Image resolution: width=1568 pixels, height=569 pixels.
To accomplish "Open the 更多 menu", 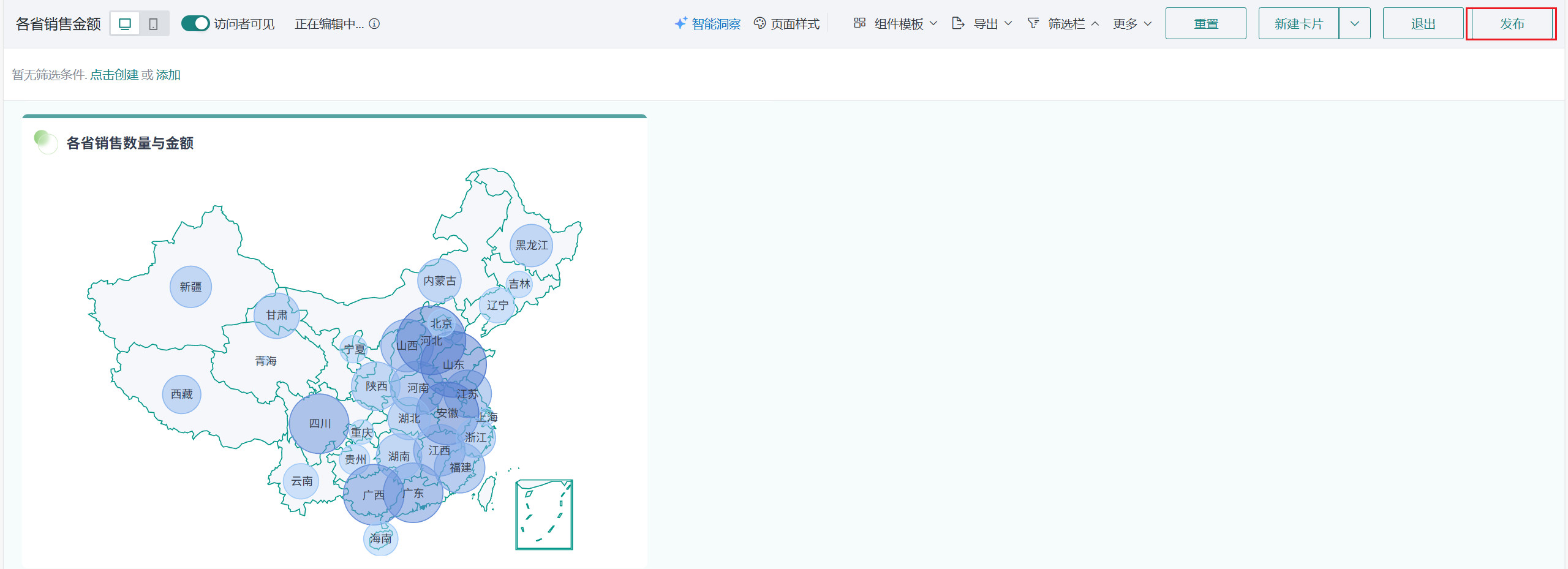I will coord(1132,24).
